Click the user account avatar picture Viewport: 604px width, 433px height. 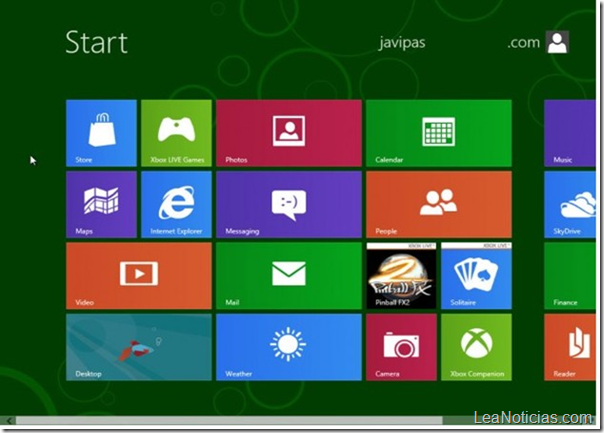[557, 42]
